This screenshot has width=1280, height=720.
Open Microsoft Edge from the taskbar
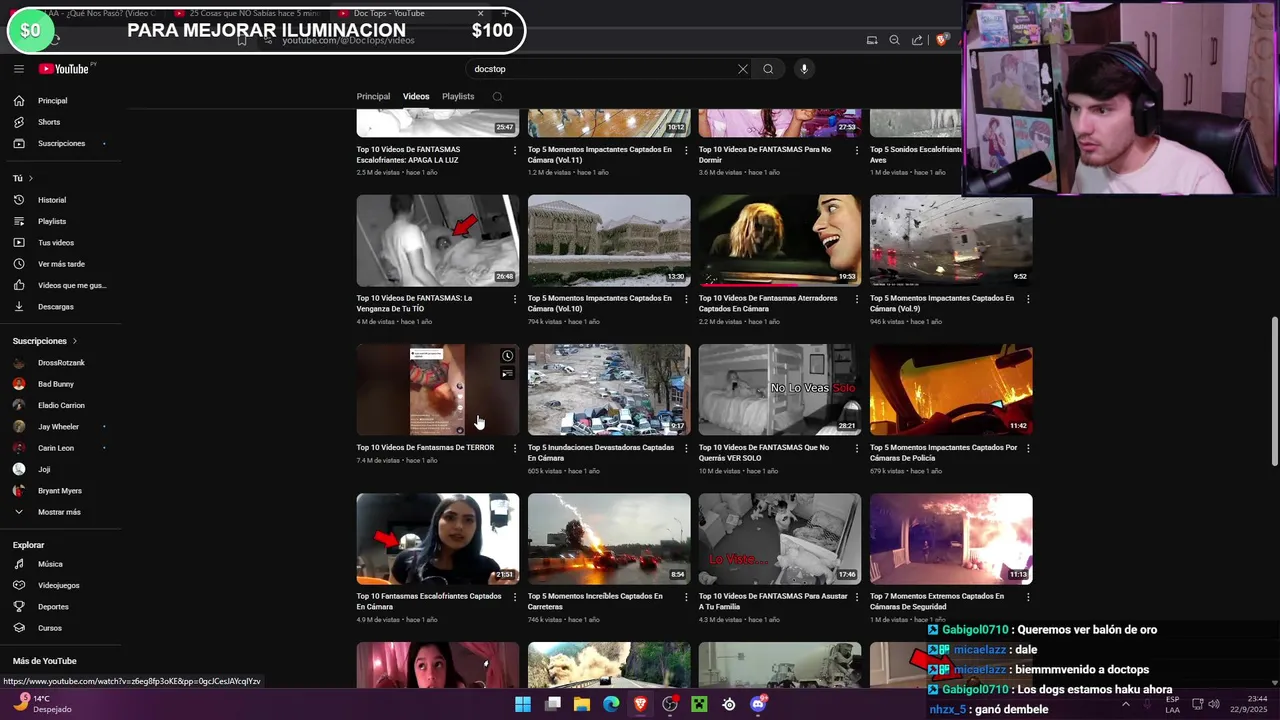611,704
